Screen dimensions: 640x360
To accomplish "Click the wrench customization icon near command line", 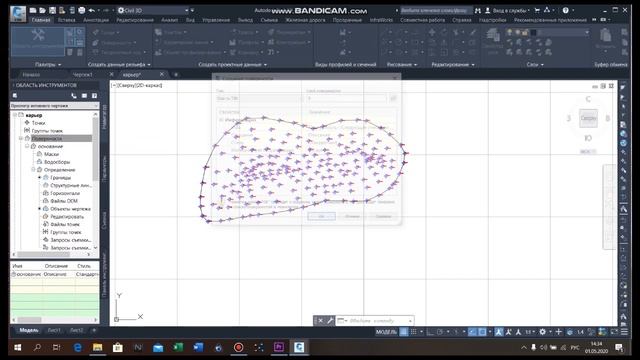I will coord(330,320).
